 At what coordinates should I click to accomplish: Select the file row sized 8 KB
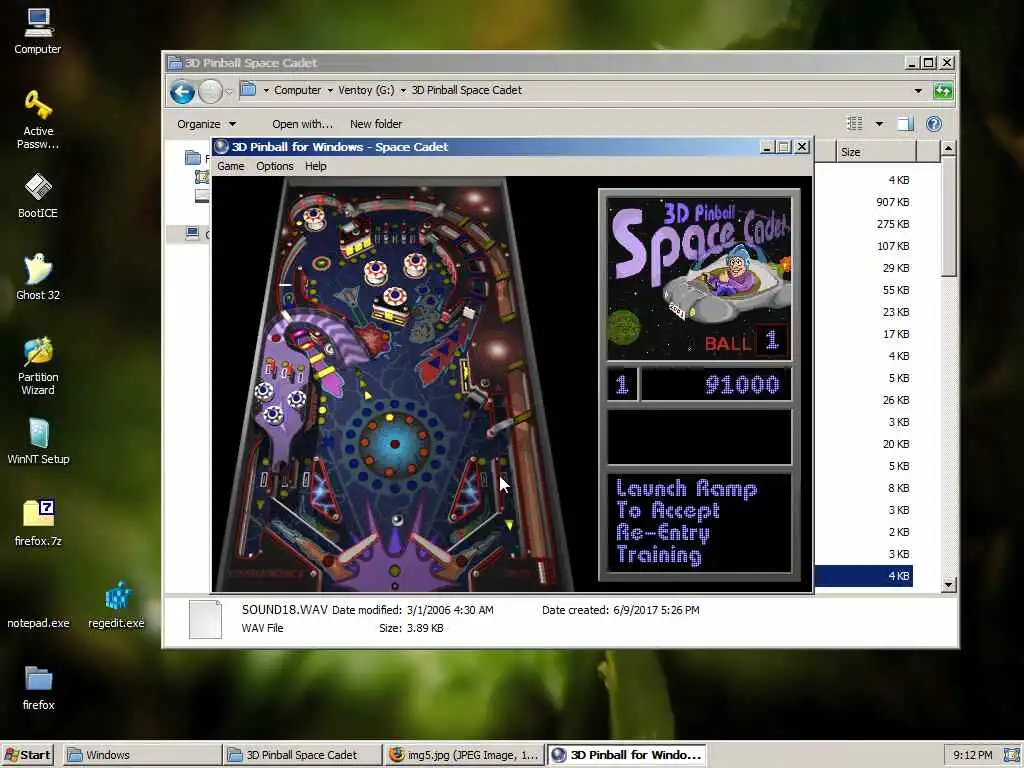[x=863, y=488]
